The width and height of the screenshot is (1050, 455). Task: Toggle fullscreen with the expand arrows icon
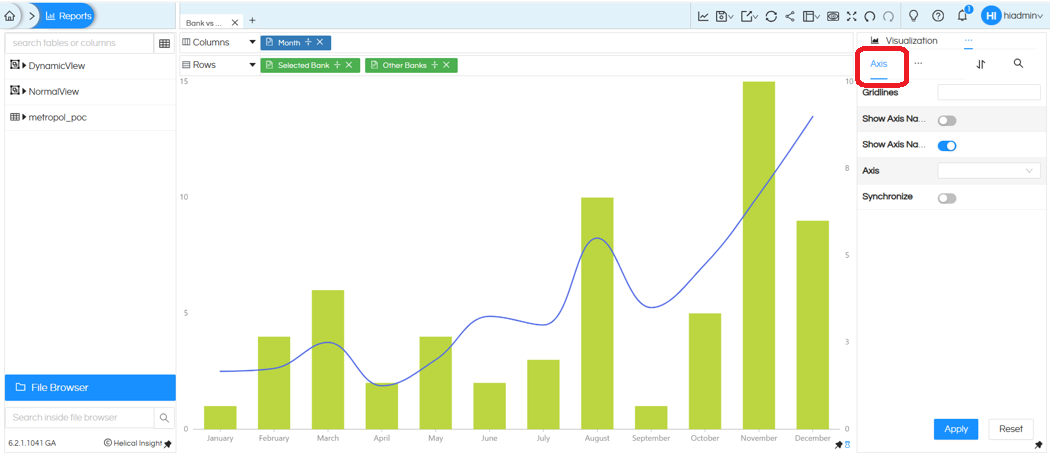coord(852,16)
